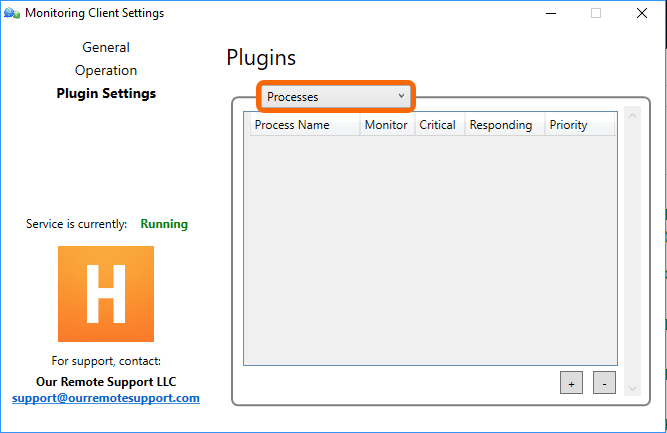
Task: Add a process with the plus button
Action: click(571, 383)
